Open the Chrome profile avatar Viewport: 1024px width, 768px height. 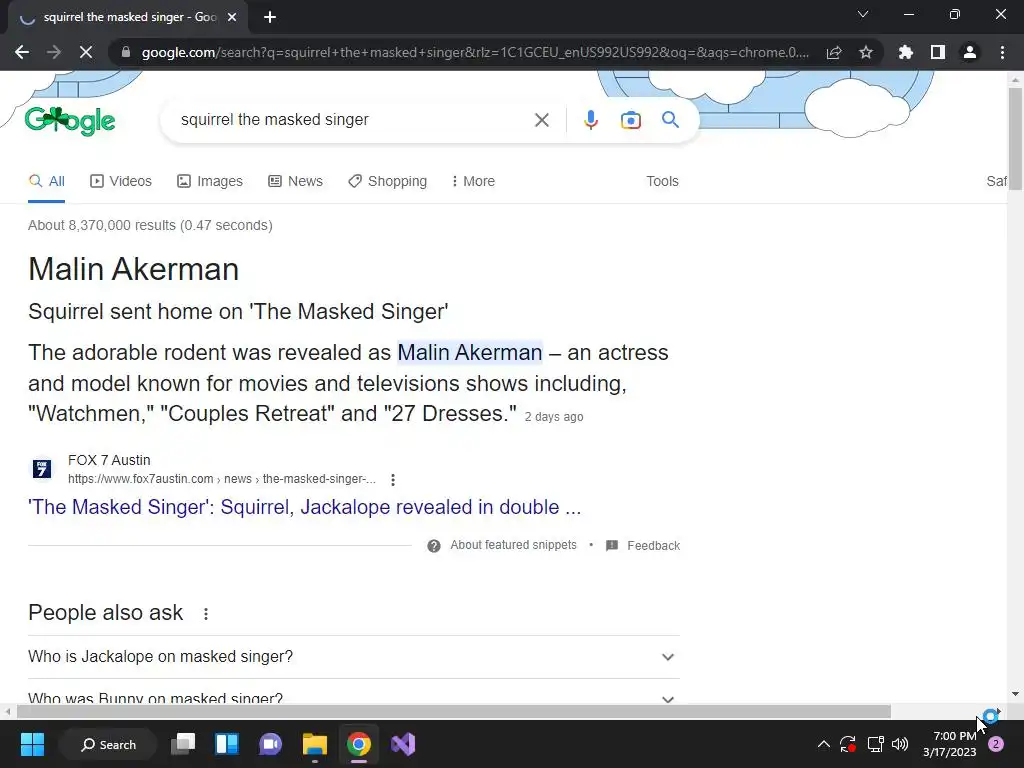(970, 52)
